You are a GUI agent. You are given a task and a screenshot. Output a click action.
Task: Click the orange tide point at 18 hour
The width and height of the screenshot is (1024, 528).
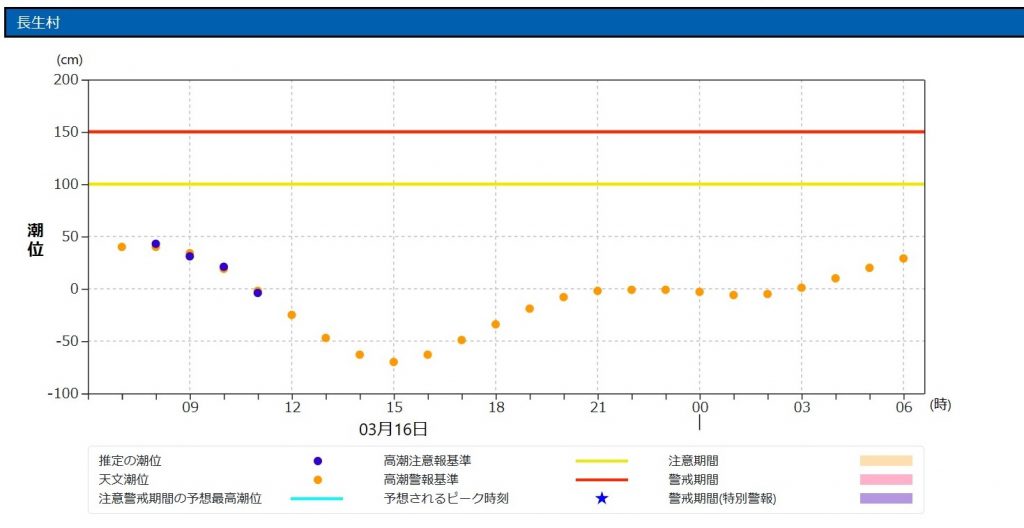tap(495, 324)
